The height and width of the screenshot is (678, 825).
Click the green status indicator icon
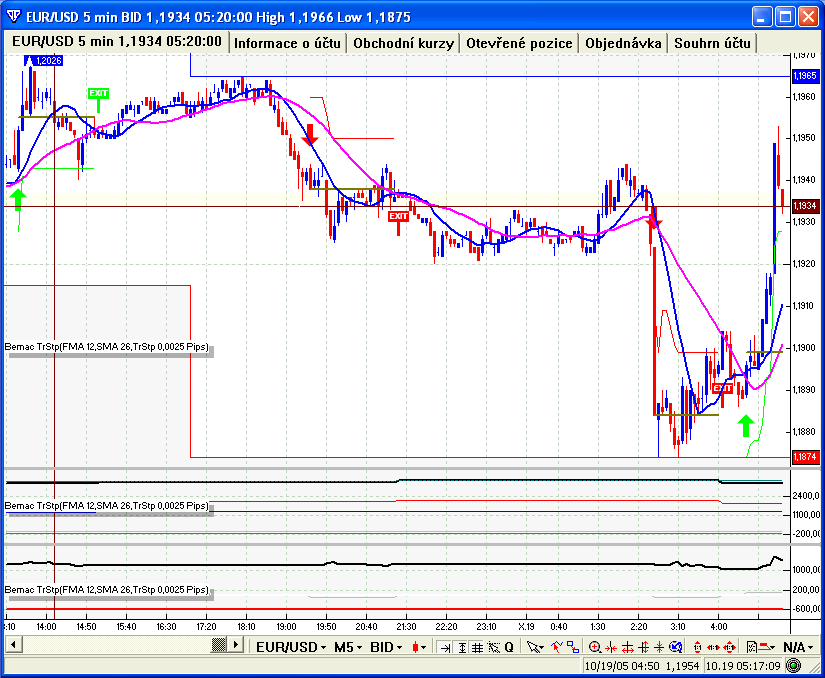tap(793, 665)
